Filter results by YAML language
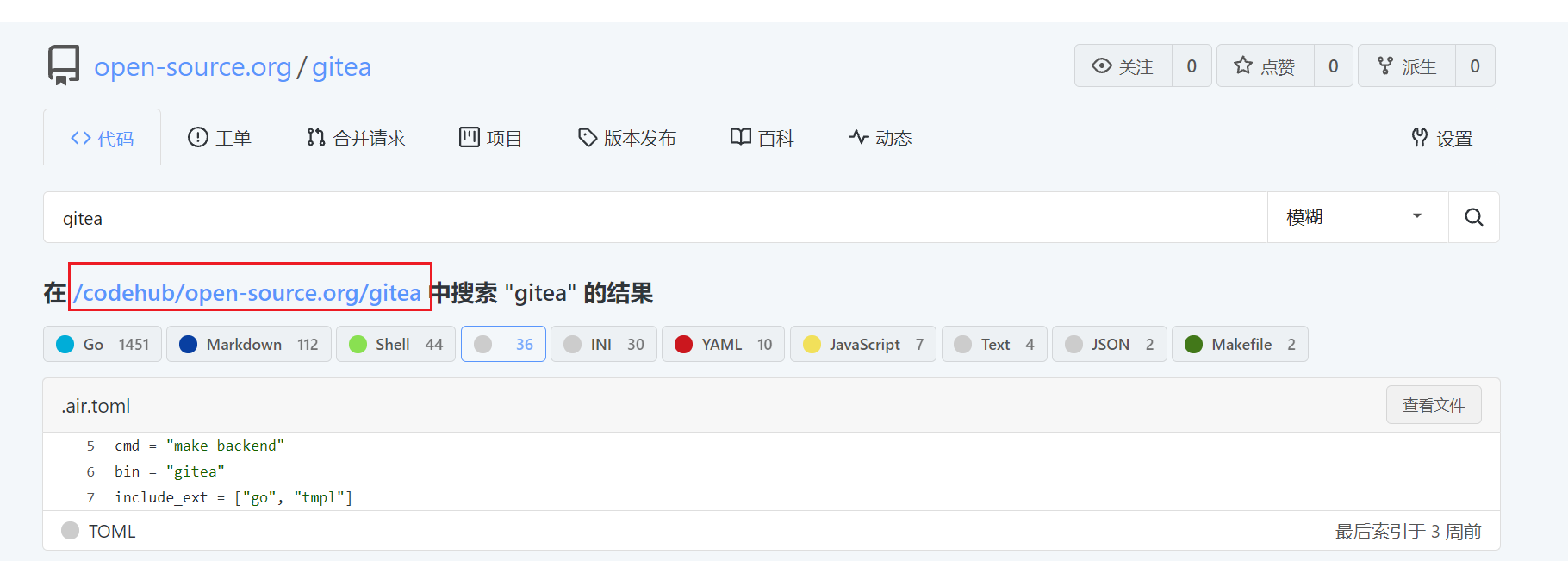Viewport: 1568px width, 561px height. pyautogui.click(x=723, y=344)
